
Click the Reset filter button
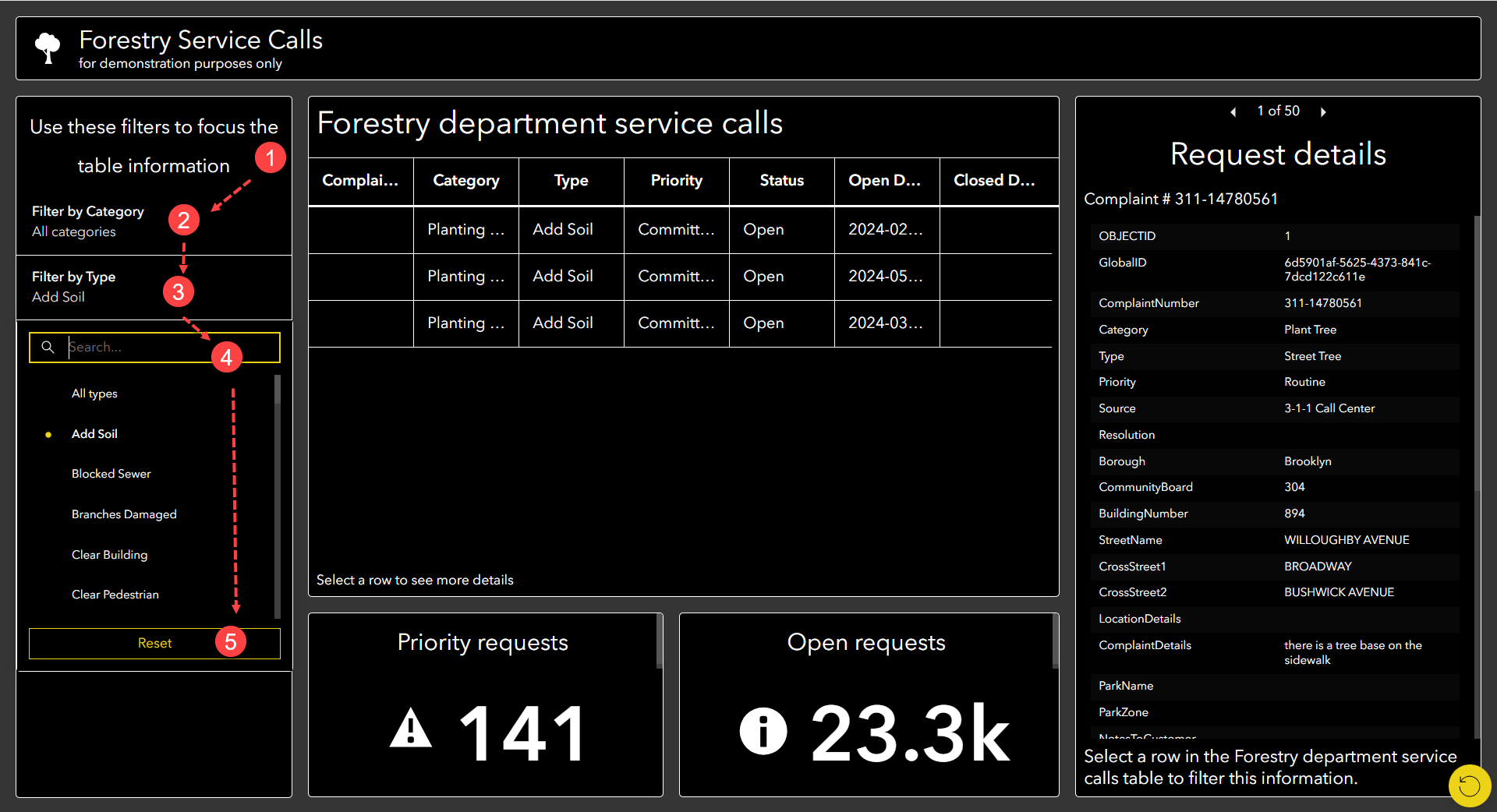point(154,643)
